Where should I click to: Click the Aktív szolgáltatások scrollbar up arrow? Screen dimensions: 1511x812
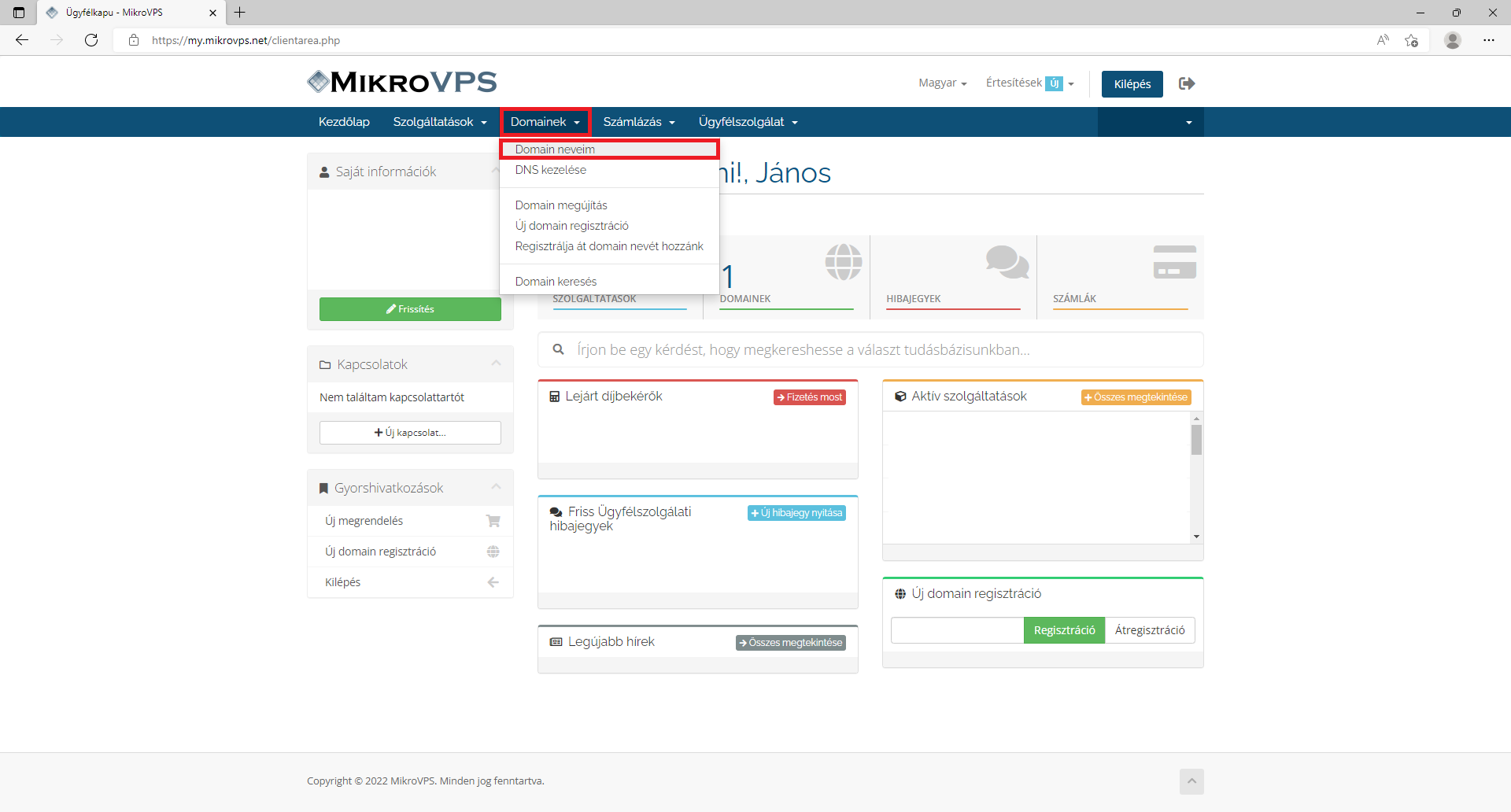(1196, 419)
